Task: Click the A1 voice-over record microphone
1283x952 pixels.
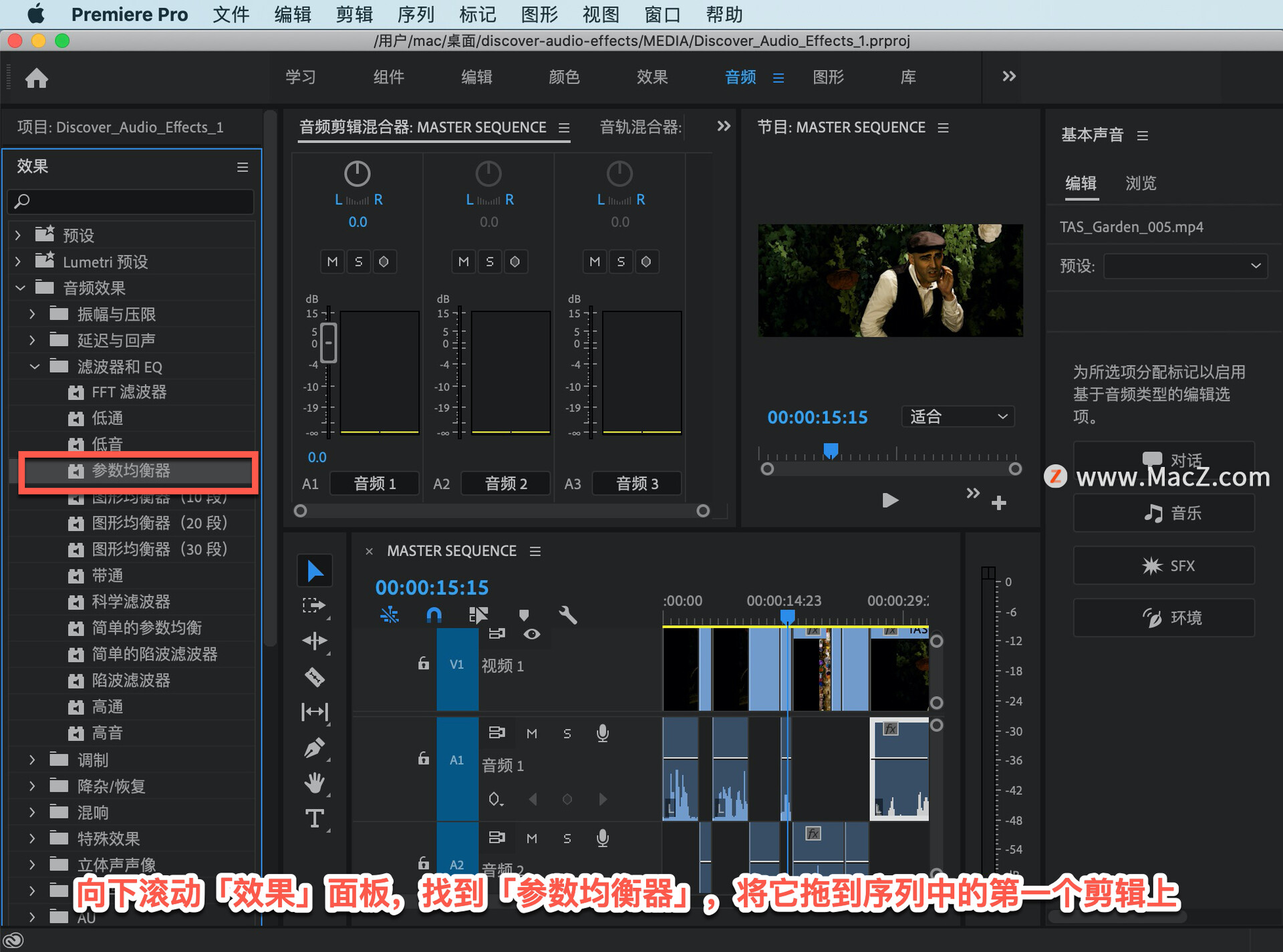Action: coord(603,734)
